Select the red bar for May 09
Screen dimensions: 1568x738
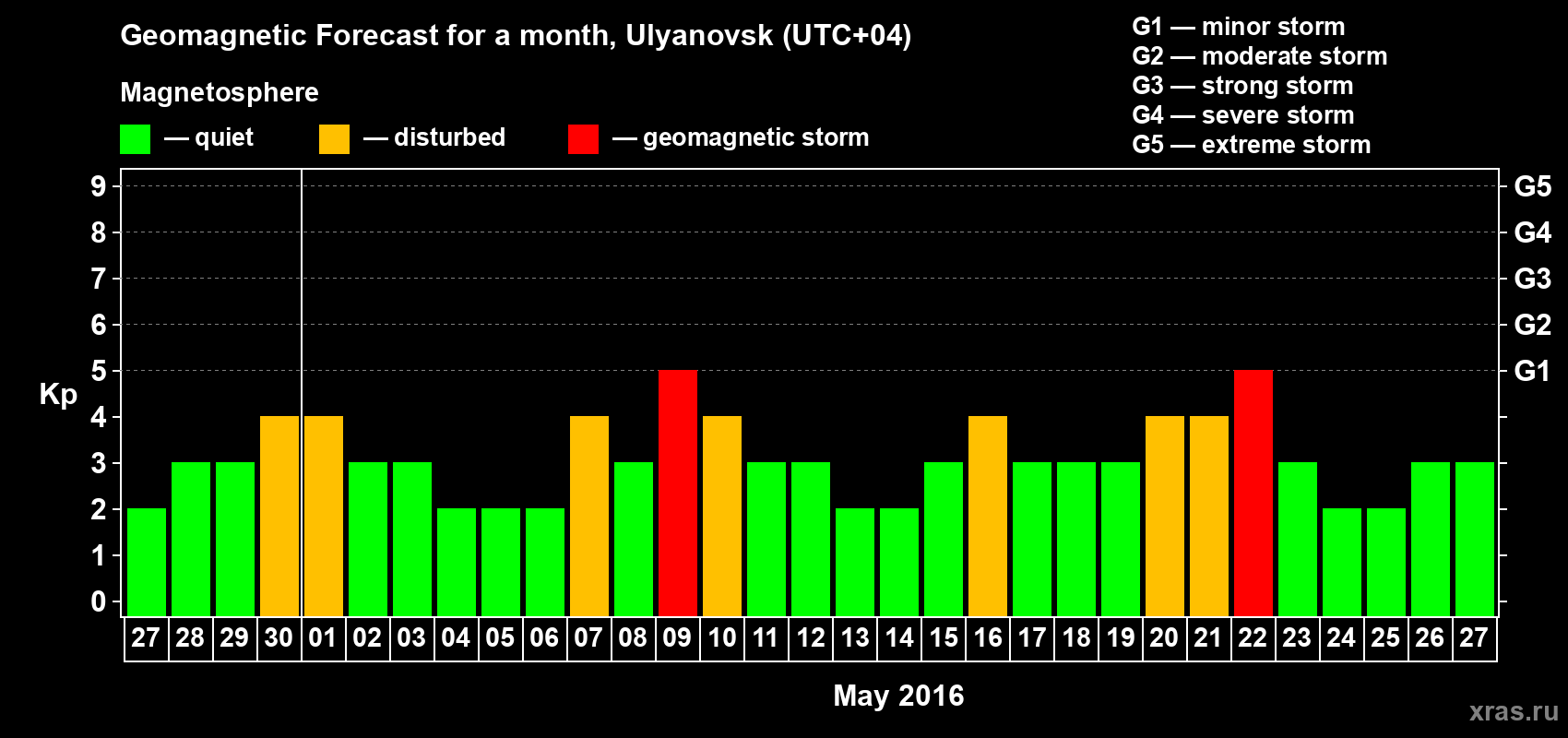(678, 494)
